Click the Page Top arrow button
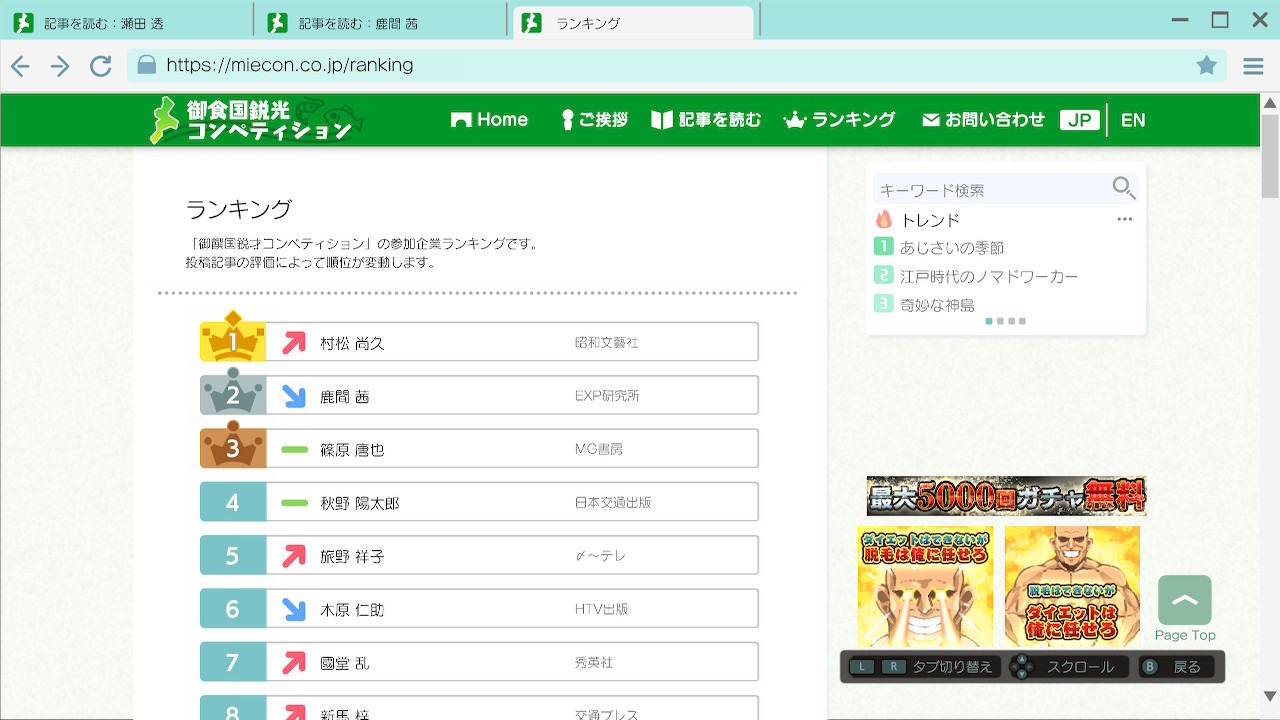1280x720 pixels. click(1185, 601)
